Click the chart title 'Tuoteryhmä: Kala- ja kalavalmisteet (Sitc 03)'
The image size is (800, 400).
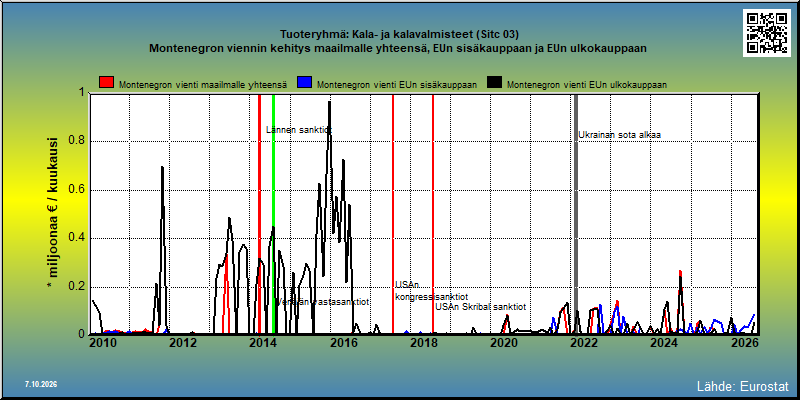pyautogui.click(x=399, y=35)
